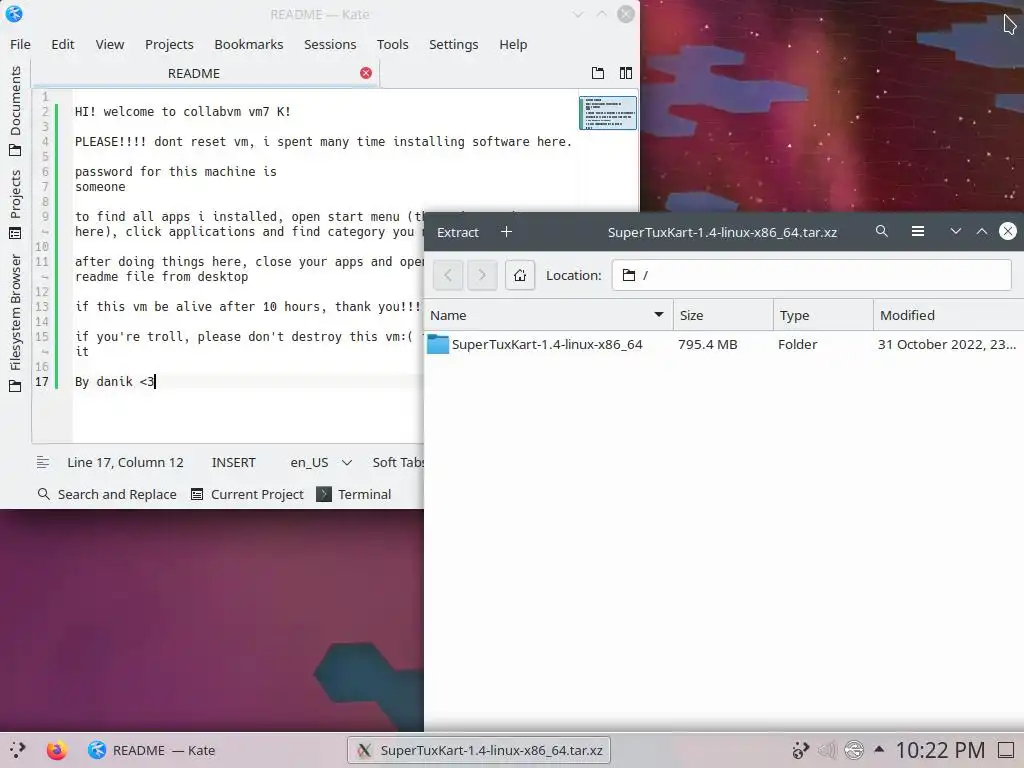Click the quick open document icon in Kate
The width and height of the screenshot is (1024, 768).
pyautogui.click(x=598, y=73)
